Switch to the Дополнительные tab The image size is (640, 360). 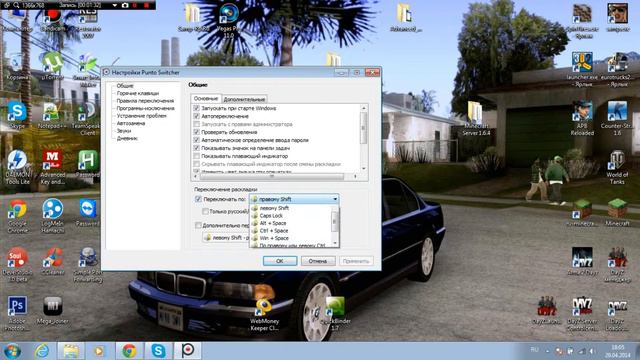244,99
